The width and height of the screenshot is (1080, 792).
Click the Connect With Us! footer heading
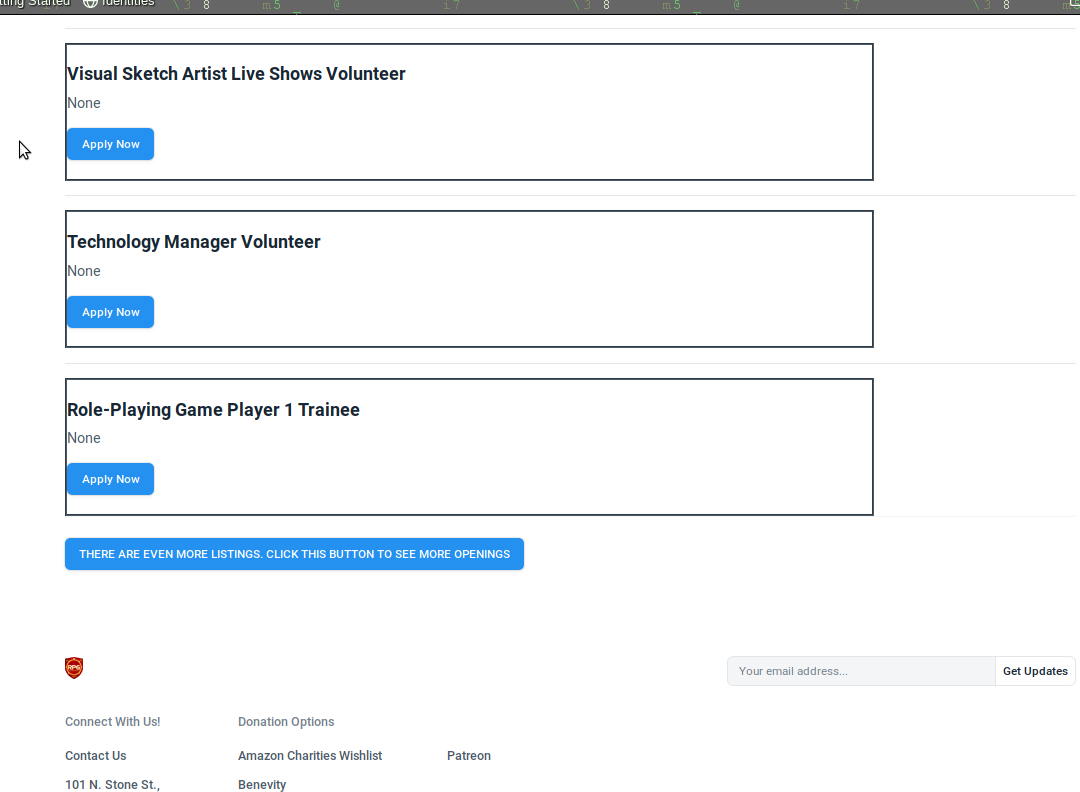coord(112,722)
